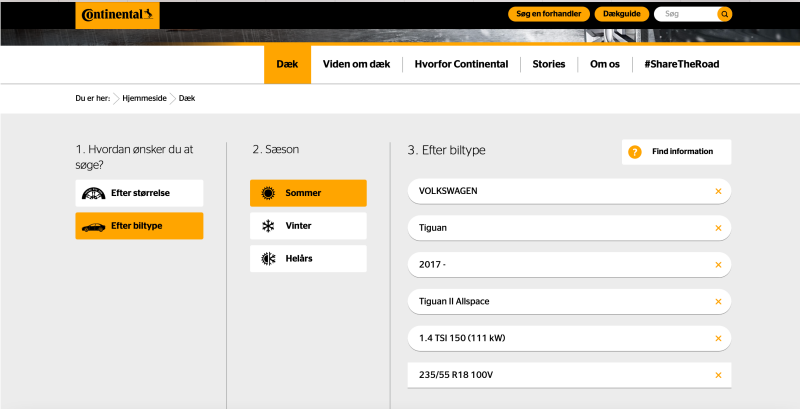This screenshot has height=409, width=800.
Task: Click the tire icon for Efter størrelse
Action: pos(93,193)
